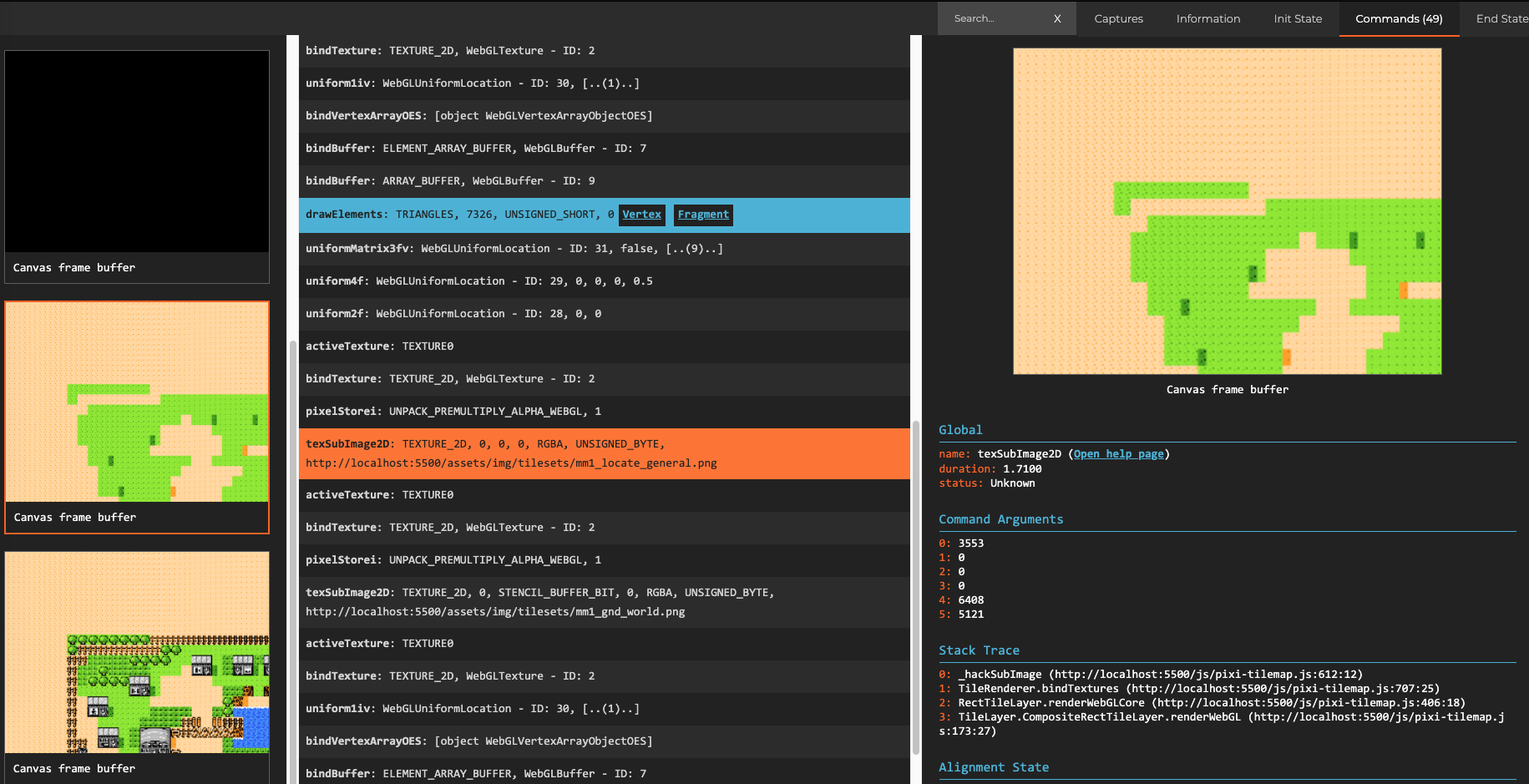Viewport: 1529px width, 784px height.
Task: Select activeTexture command below uniform2f
Action: pyautogui.click(x=604, y=346)
